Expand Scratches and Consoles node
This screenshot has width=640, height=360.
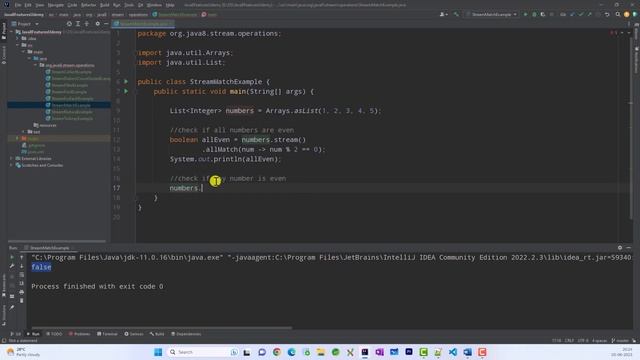11,165
